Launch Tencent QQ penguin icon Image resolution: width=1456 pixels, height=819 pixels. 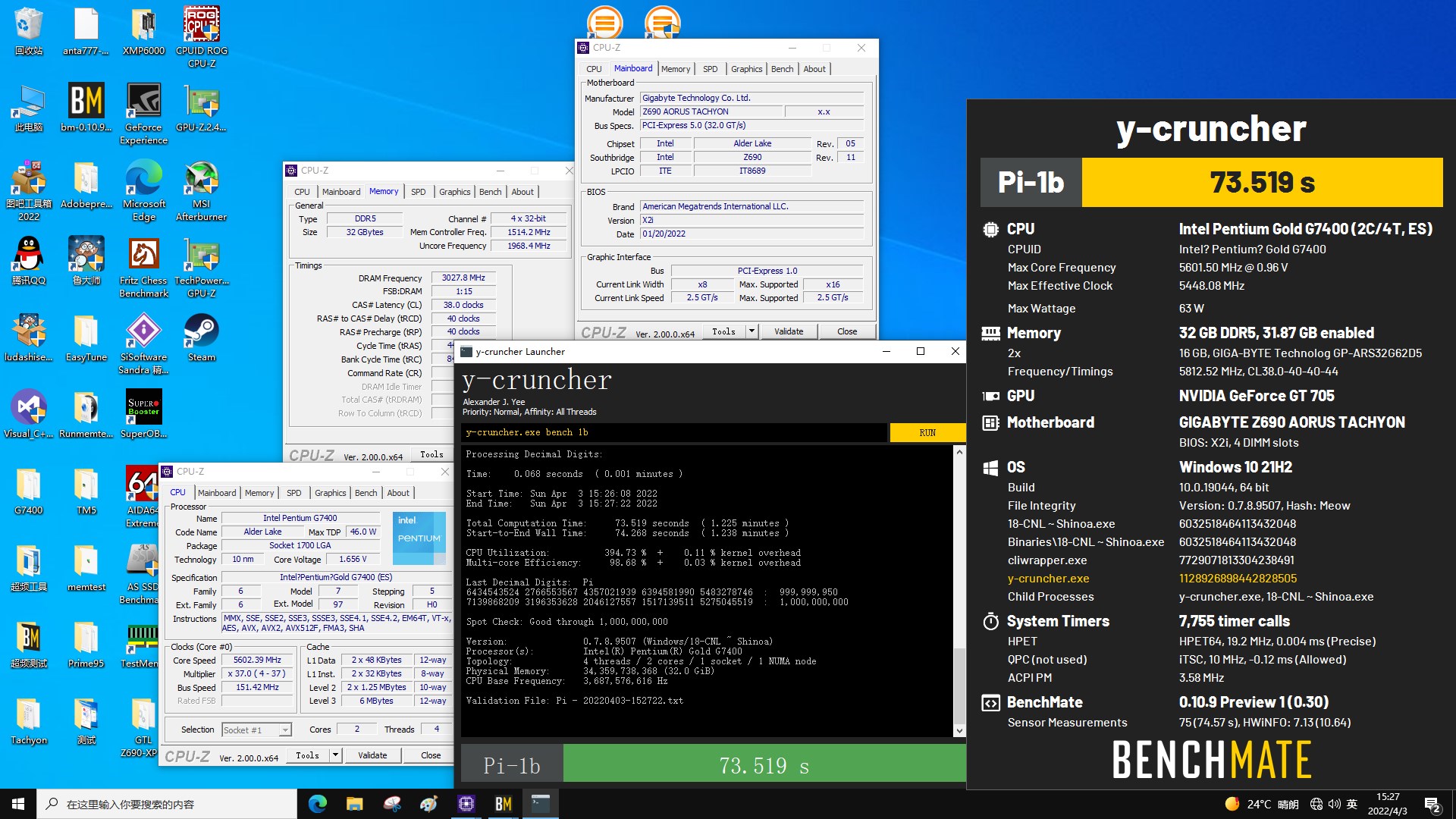29,260
